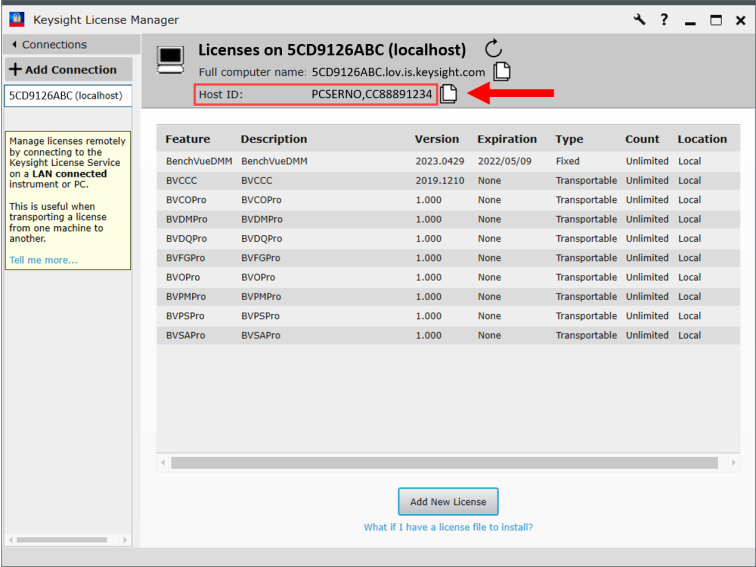Viewport: 756px width, 567px height.
Task: Select the BVSAPro feature row
Action: tap(448, 335)
